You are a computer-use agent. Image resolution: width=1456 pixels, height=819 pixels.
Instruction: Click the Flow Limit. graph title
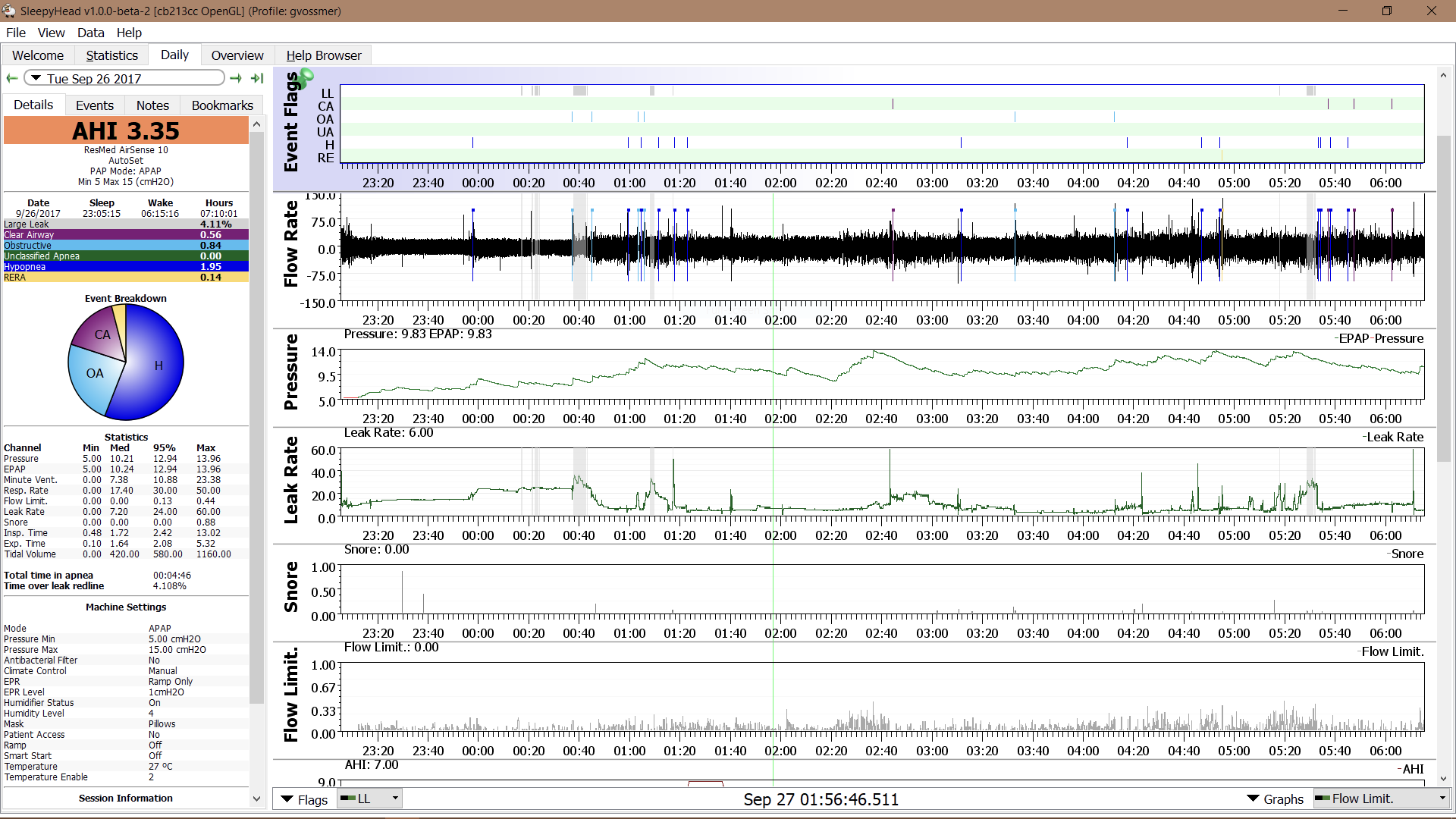291,695
